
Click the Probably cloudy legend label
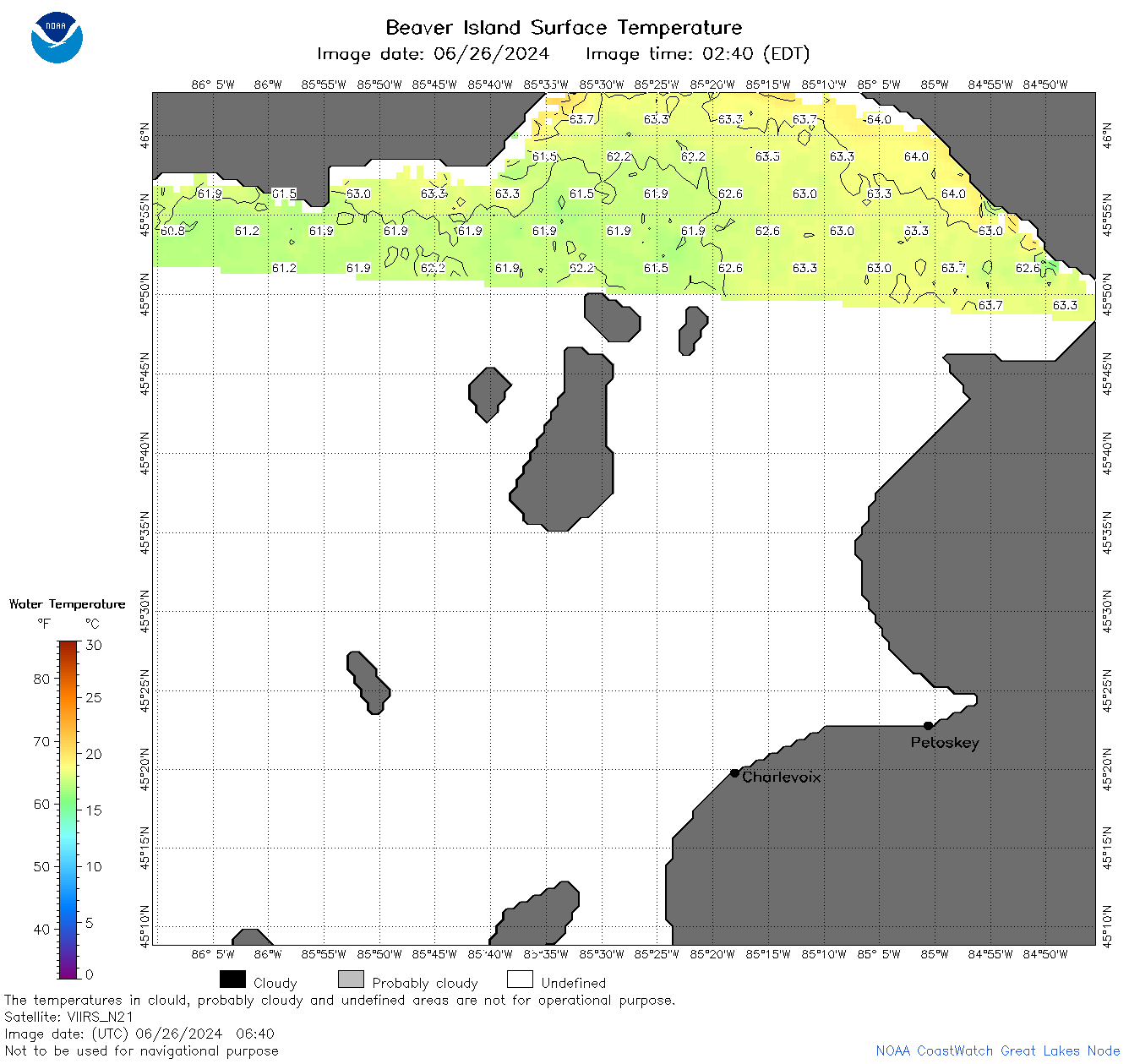tap(425, 983)
